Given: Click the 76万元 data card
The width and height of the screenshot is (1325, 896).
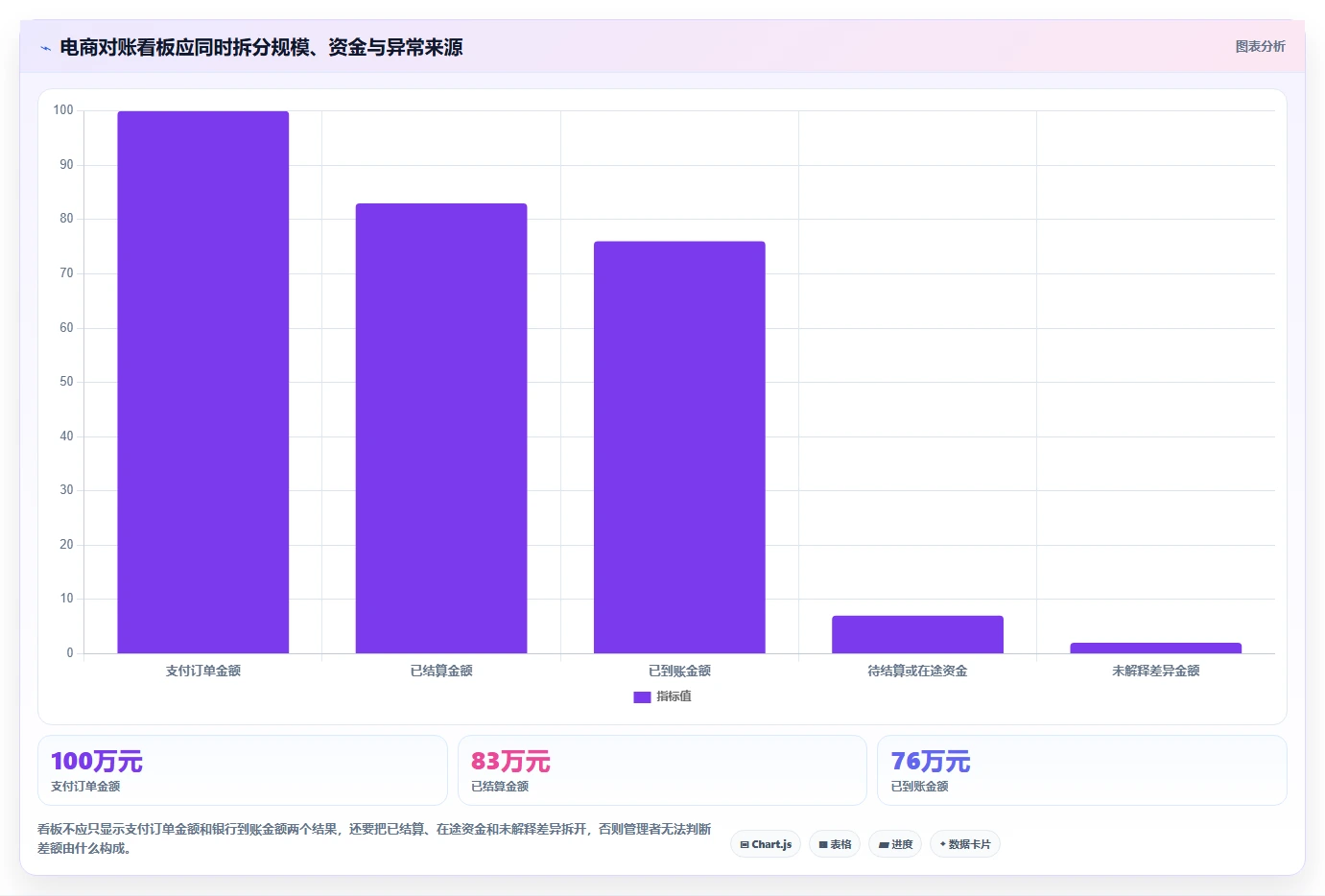Looking at the screenshot, I should click(x=1082, y=770).
